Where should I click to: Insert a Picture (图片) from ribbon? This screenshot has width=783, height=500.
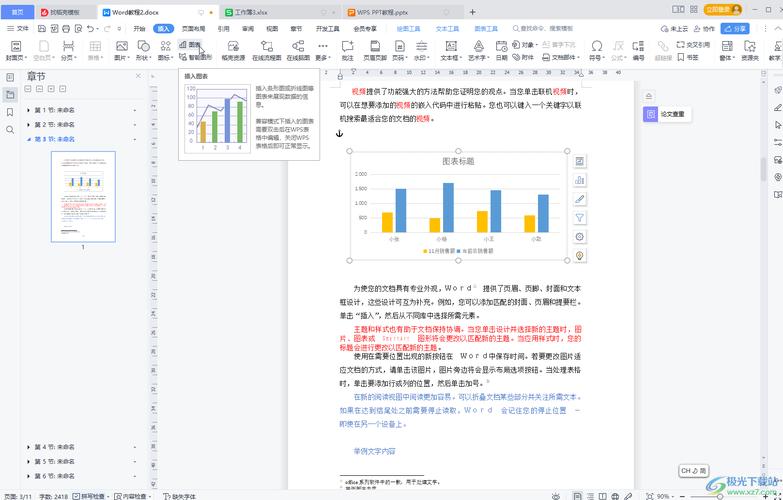(x=121, y=51)
